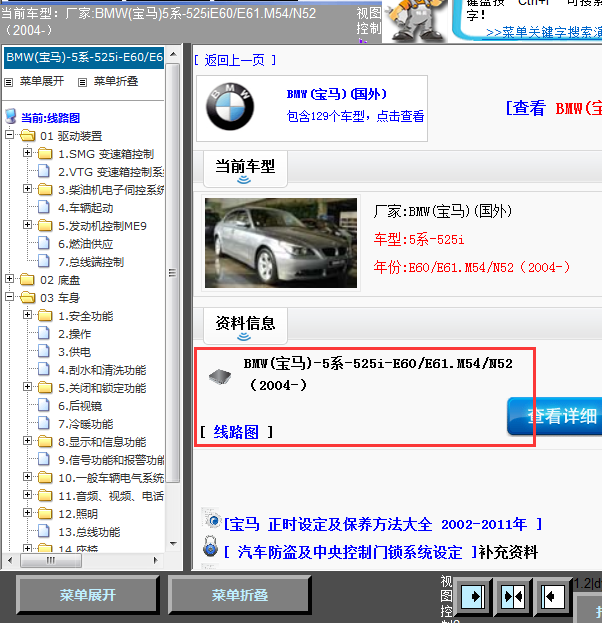Click folder icon of 01 驱动装置

pyautogui.click(x=27, y=136)
